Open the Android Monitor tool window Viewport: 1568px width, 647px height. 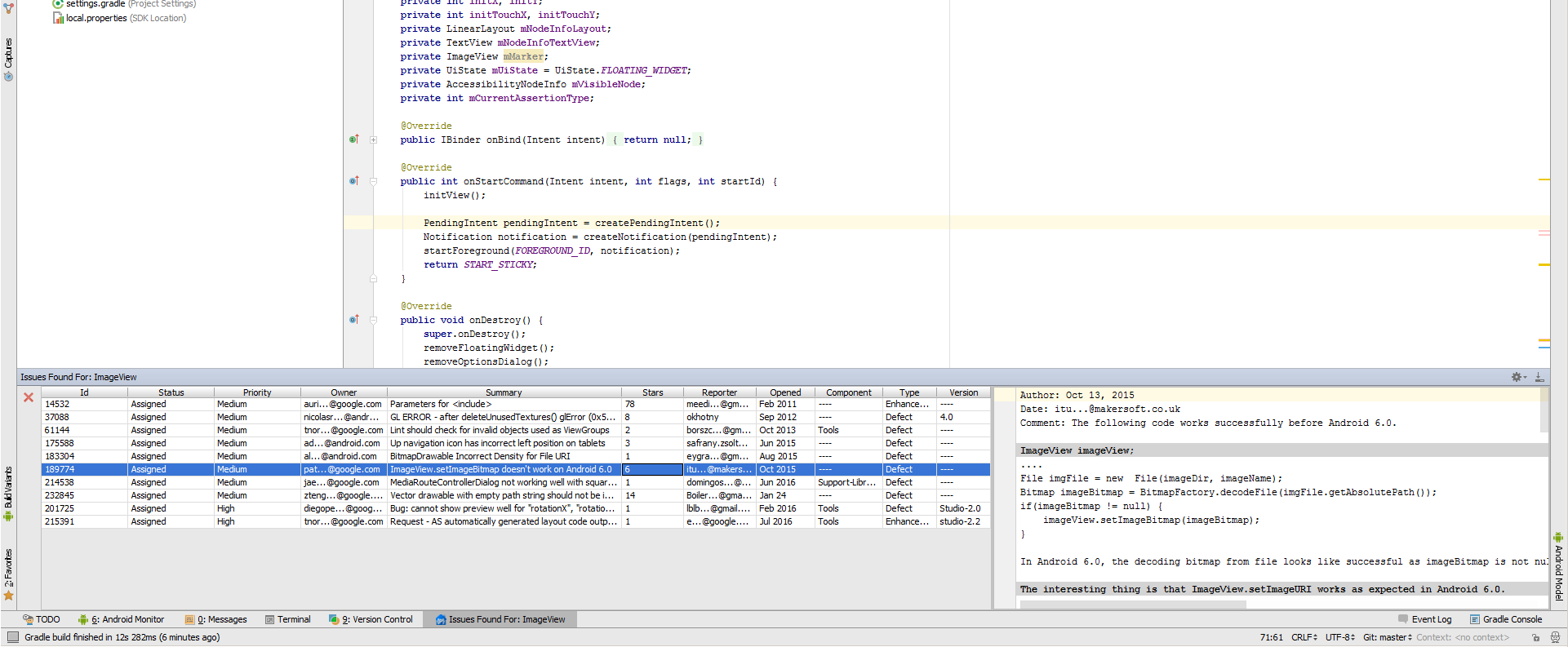pyautogui.click(x=121, y=619)
